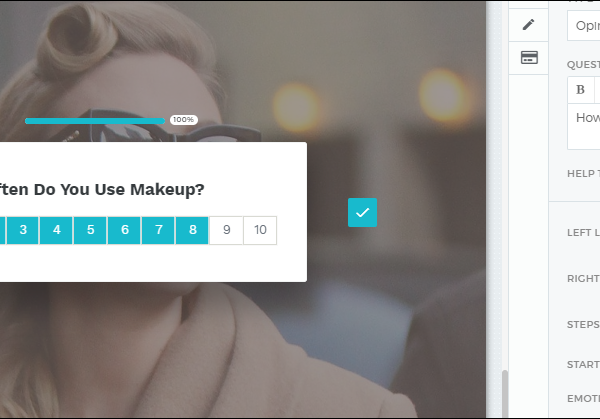Open the question type dropdown
The image size is (600, 419).
click(x=584, y=25)
